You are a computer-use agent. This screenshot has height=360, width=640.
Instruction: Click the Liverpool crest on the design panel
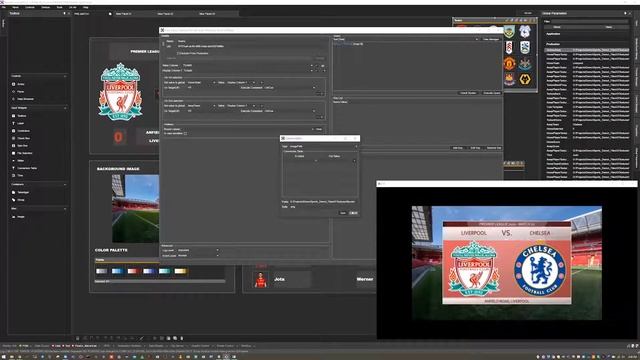pyautogui.click(x=120, y=91)
